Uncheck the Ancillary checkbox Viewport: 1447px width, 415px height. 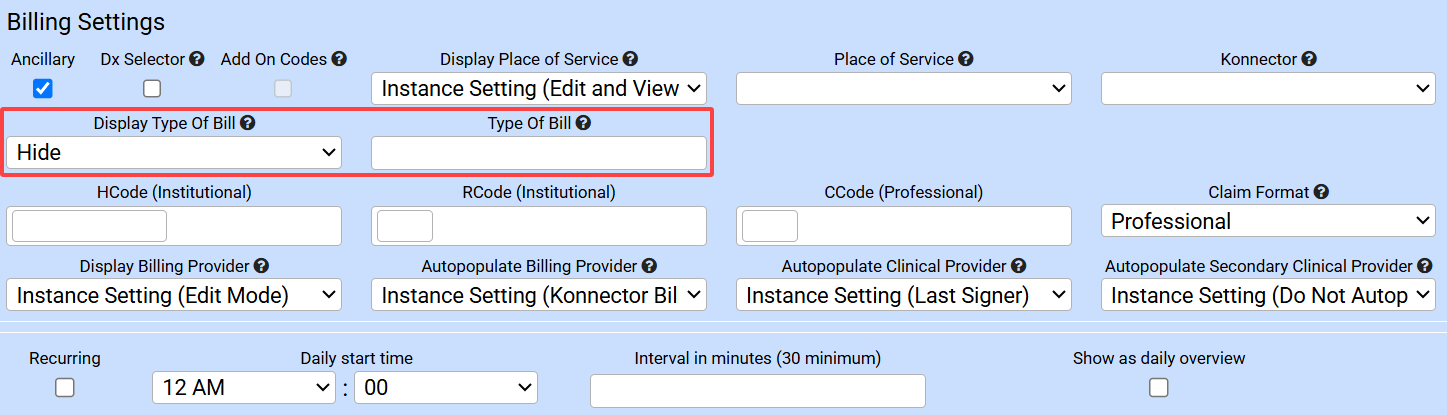pyautogui.click(x=43, y=88)
